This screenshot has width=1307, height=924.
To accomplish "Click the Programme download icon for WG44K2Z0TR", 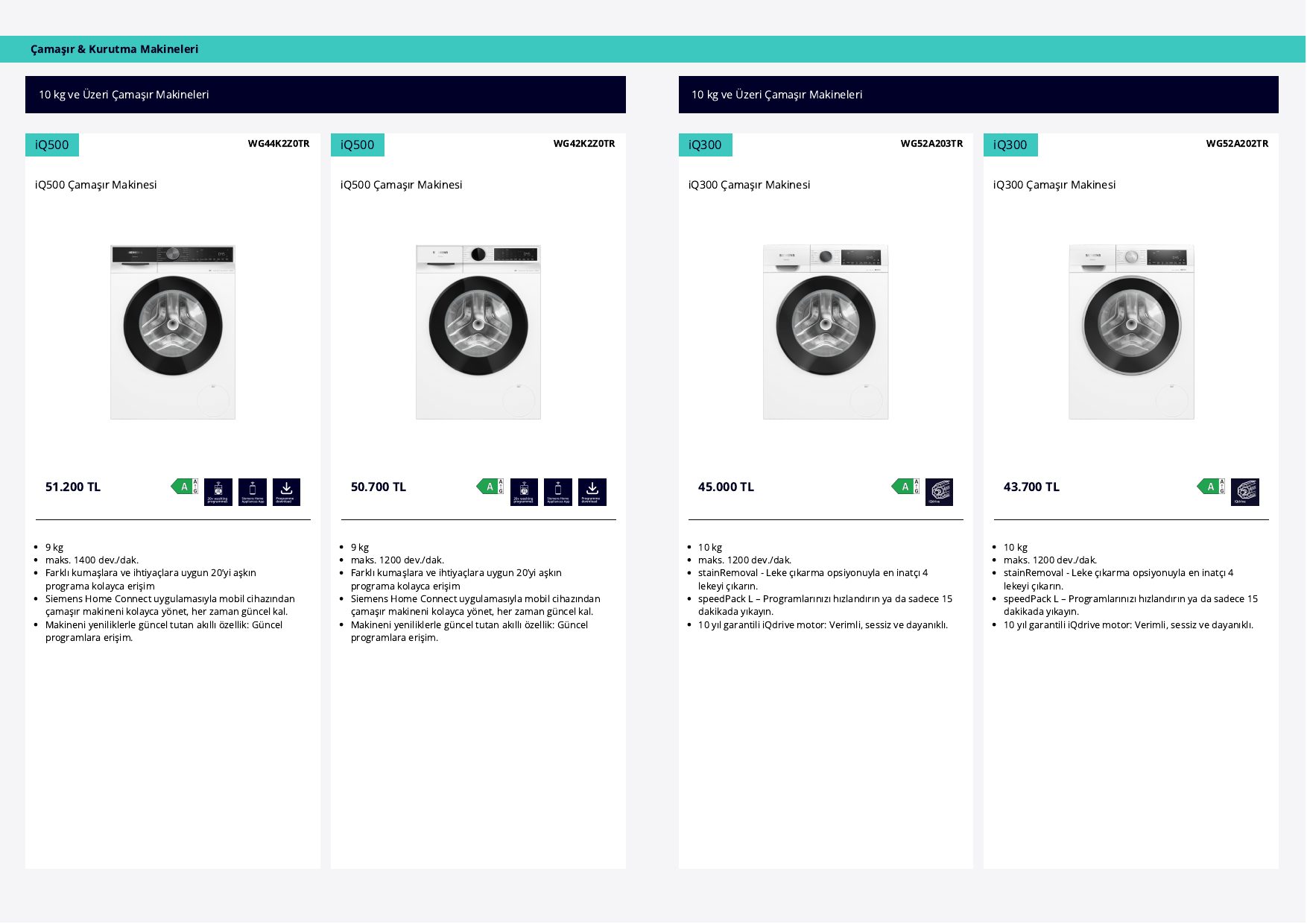I will click(286, 492).
